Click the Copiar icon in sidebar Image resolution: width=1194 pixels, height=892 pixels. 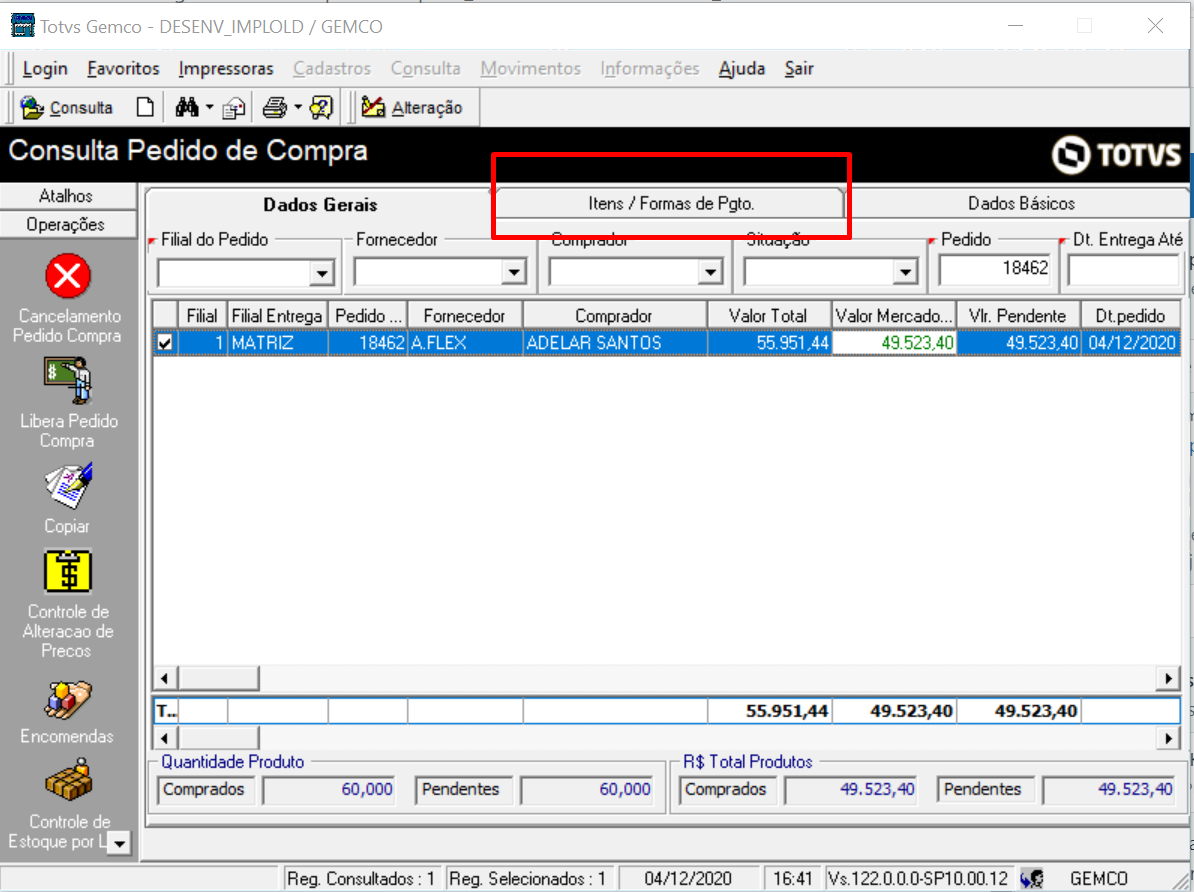[x=68, y=485]
